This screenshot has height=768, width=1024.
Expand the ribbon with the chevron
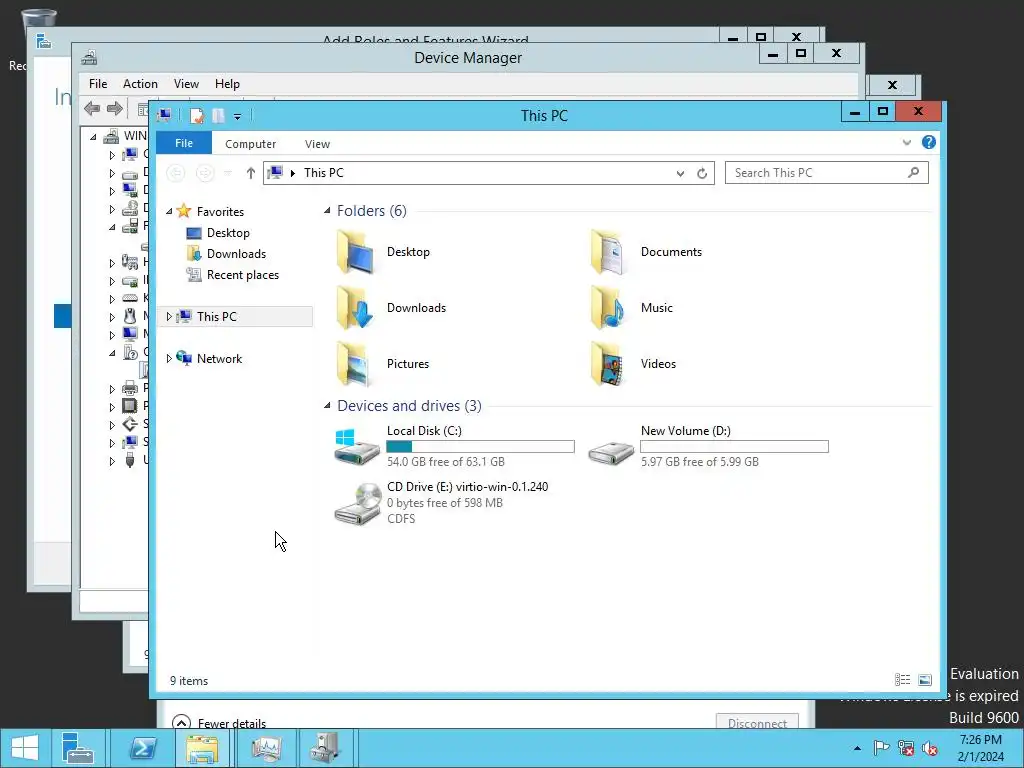(x=906, y=142)
